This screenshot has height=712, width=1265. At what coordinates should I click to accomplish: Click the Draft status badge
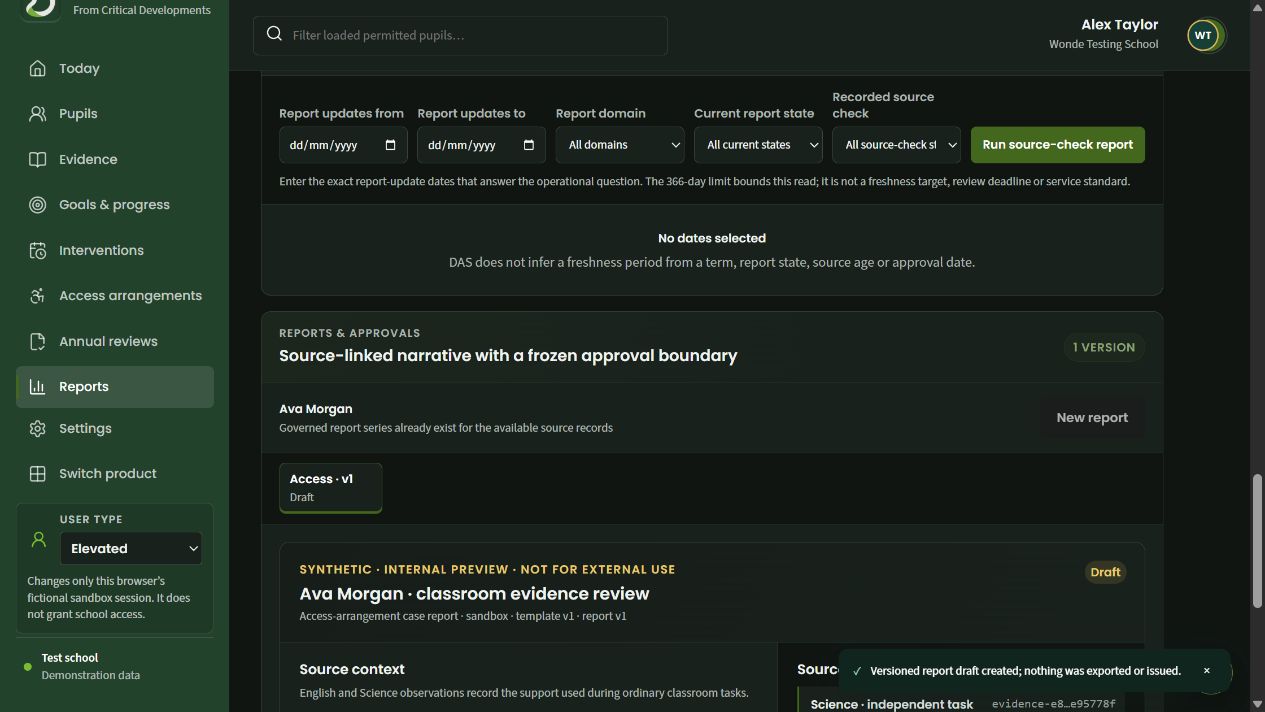(x=1105, y=572)
